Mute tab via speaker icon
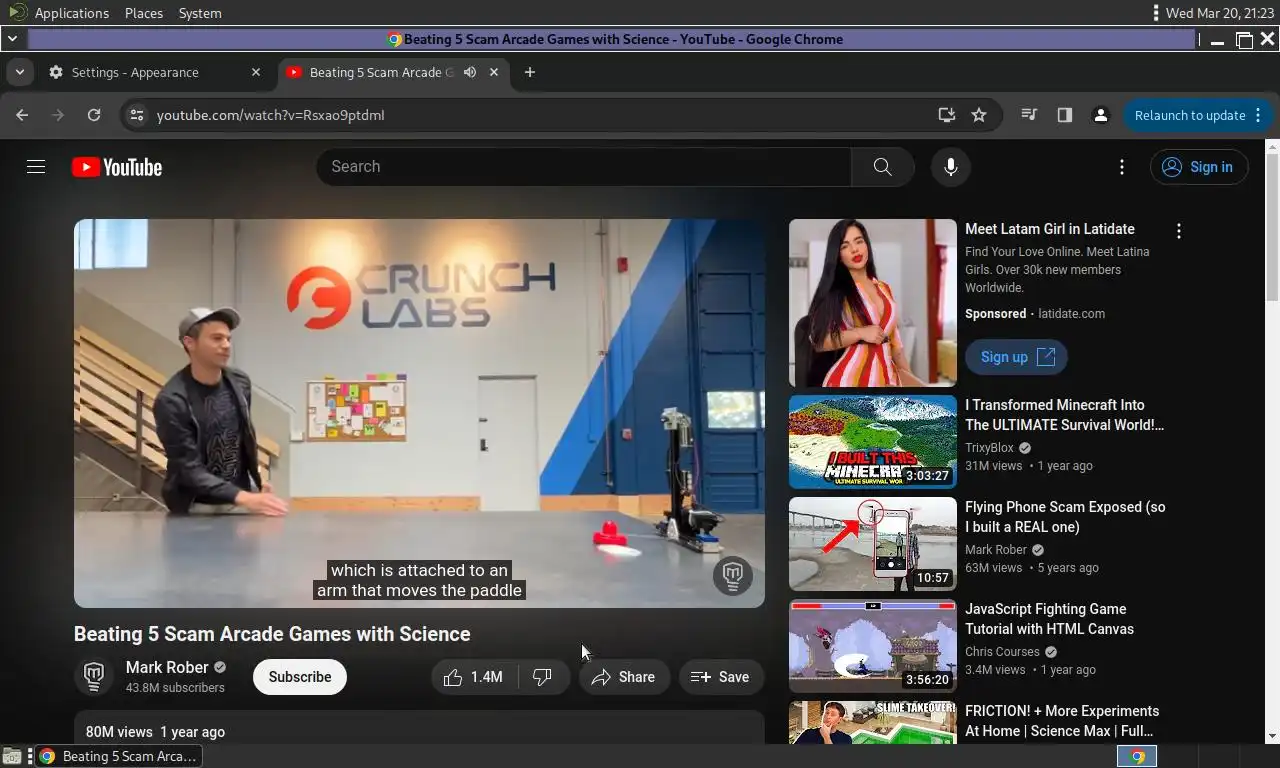Image resolution: width=1280 pixels, height=768 pixels. tap(469, 72)
